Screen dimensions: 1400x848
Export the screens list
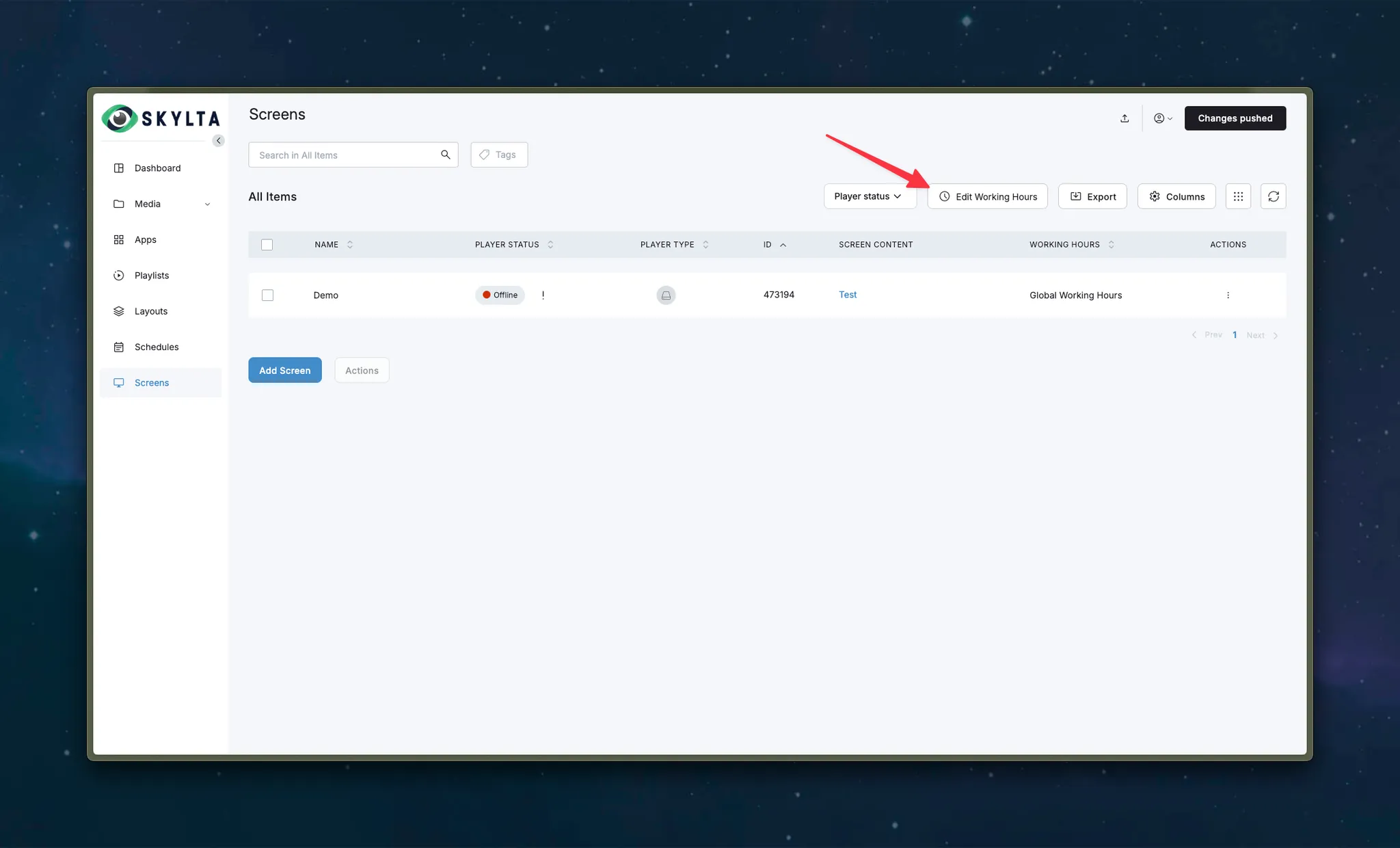(1092, 196)
